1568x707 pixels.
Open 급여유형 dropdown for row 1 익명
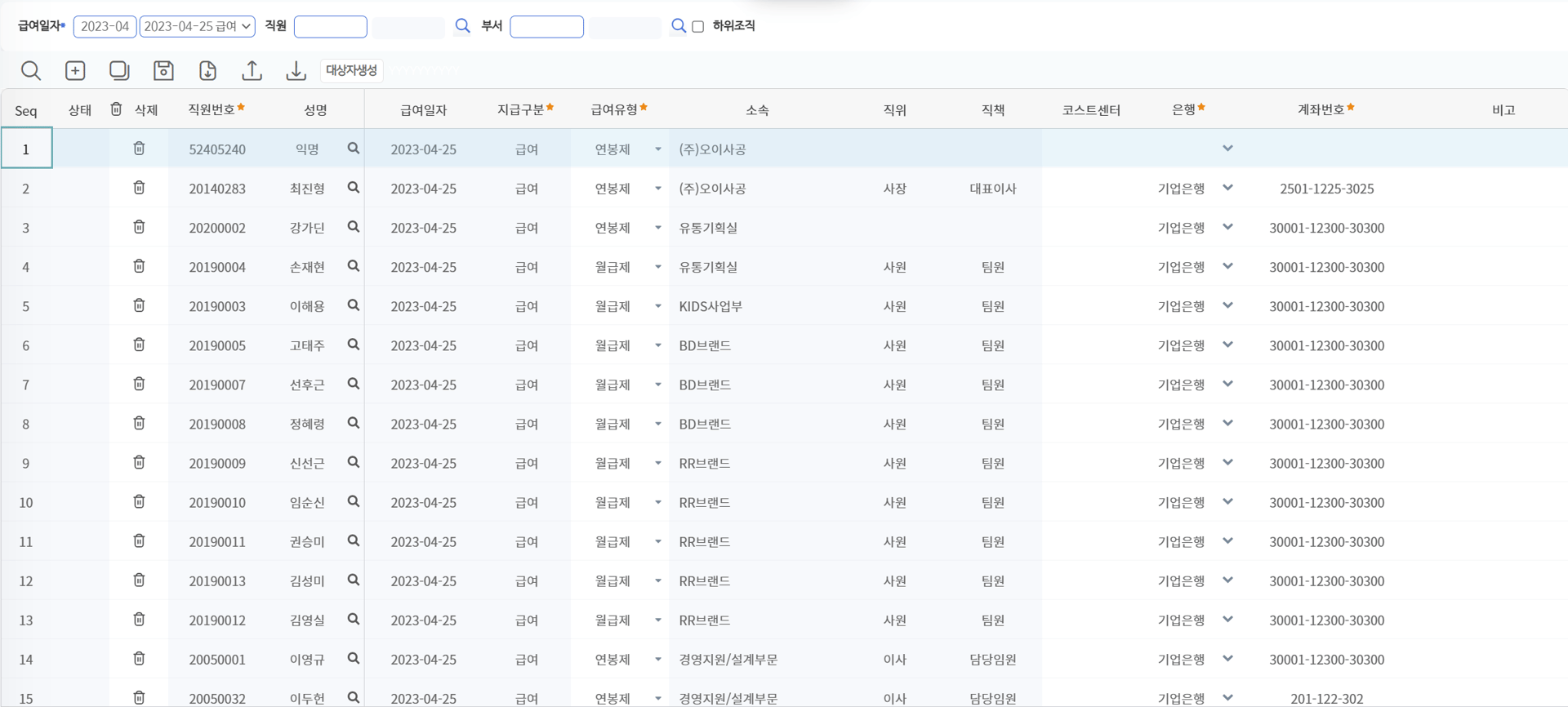coord(657,149)
